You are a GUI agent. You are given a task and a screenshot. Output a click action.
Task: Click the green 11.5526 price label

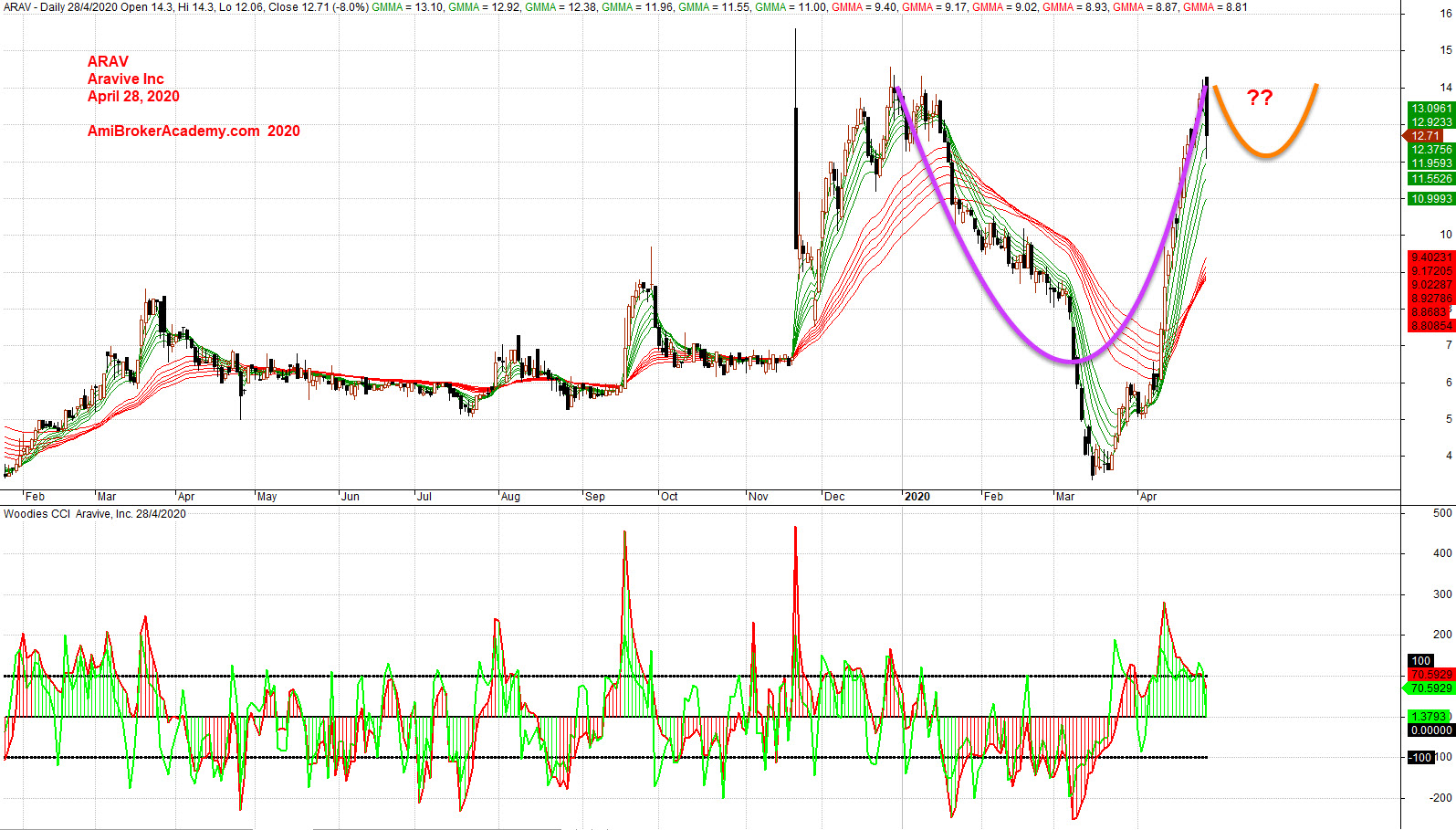point(1431,179)
